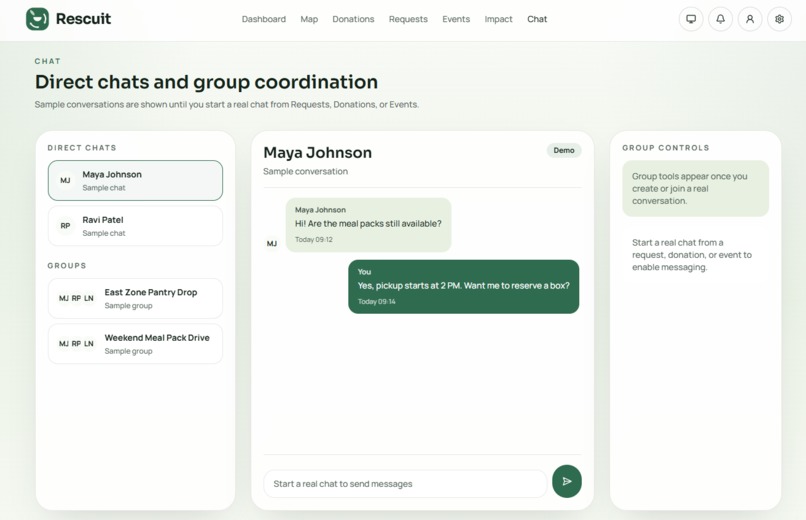Select the Chat navigation item
The image size is (806, 520).
(537, 19)
